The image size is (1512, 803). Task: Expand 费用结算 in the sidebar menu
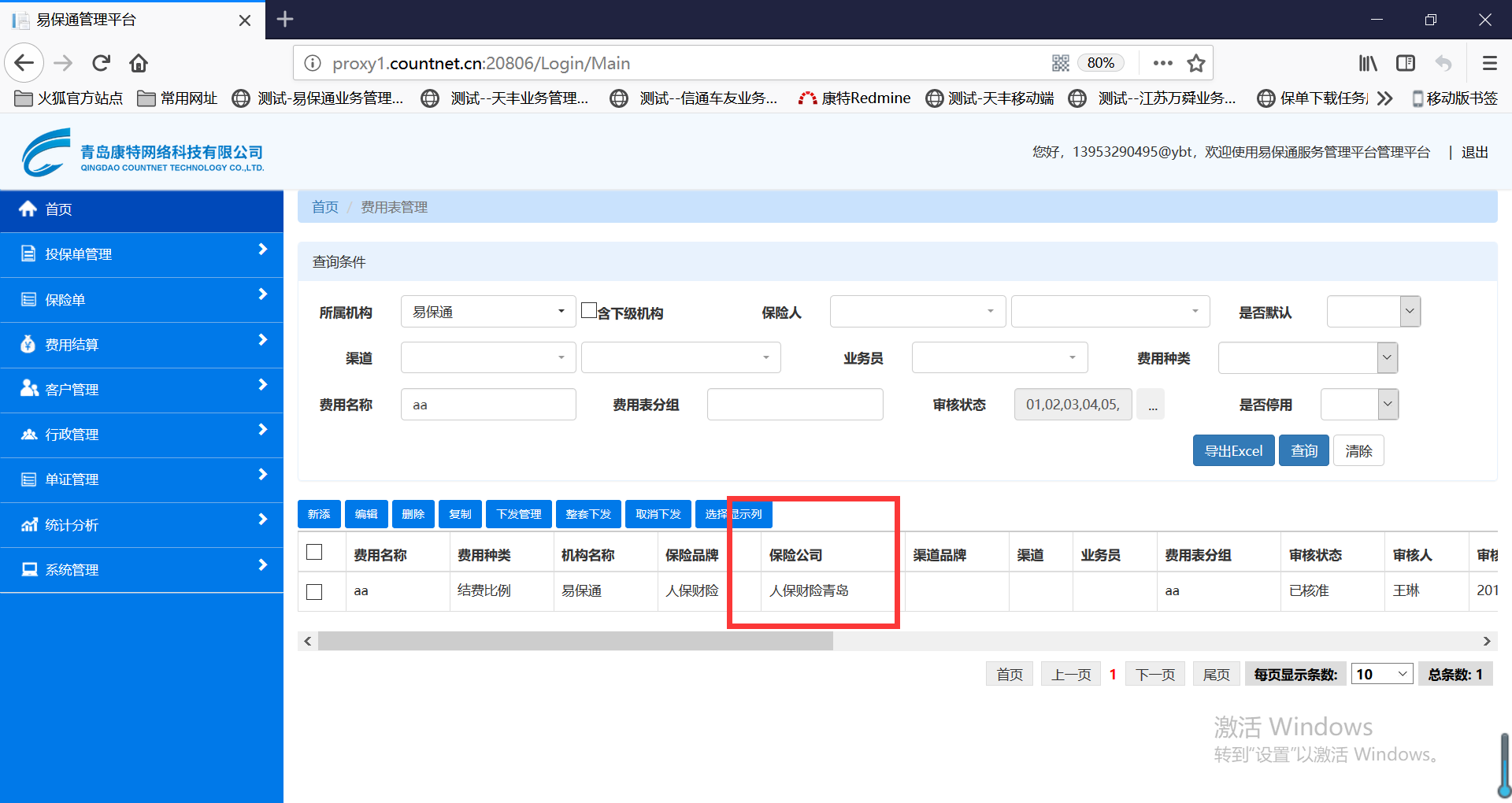[142, 345]
